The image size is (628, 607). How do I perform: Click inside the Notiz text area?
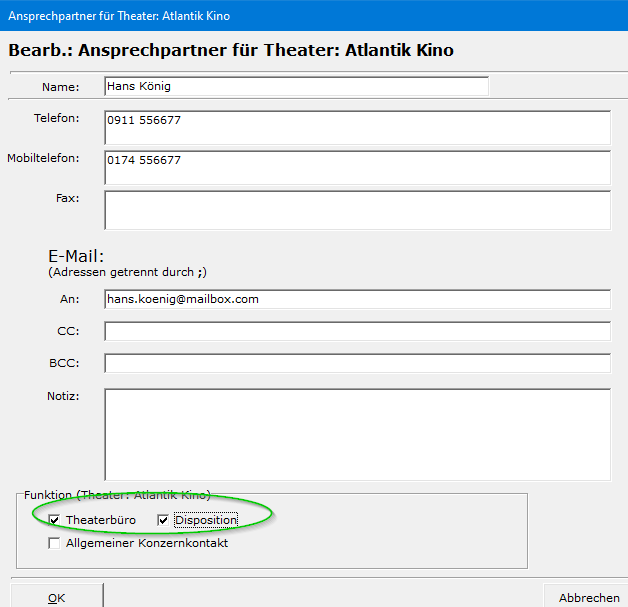tap(357, 434)
